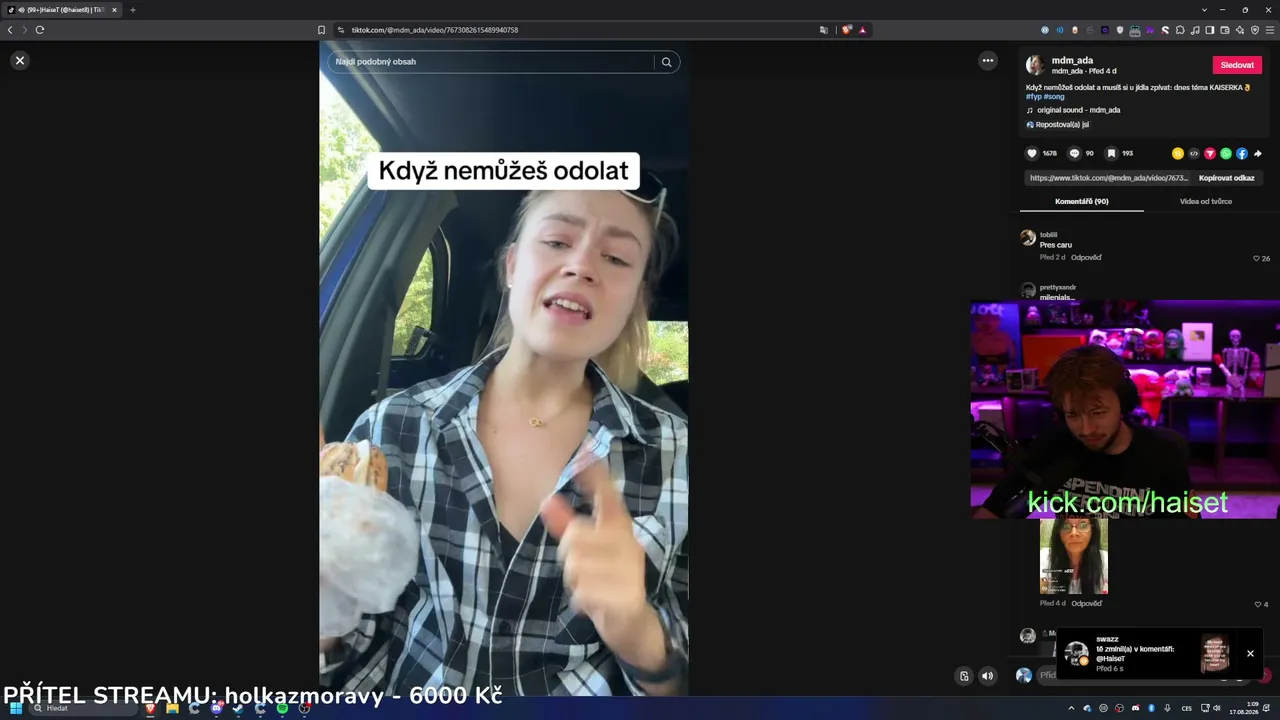Open the three-dot more options menu
Screen dimensions: 1280x720
[988, 61]
